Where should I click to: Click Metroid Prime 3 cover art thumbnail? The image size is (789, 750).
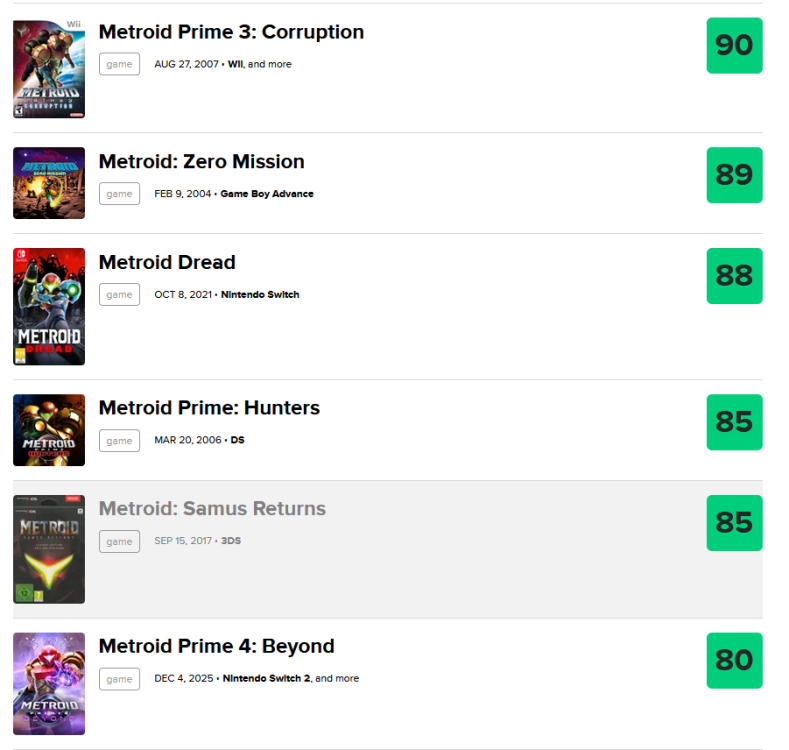[49, 69]
